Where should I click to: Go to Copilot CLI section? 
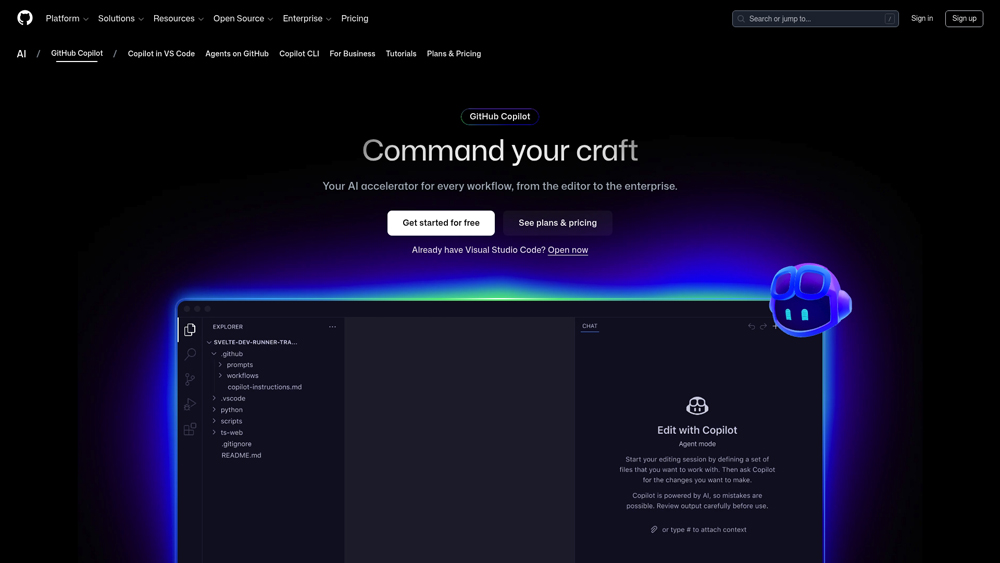[x=299, y=54]
